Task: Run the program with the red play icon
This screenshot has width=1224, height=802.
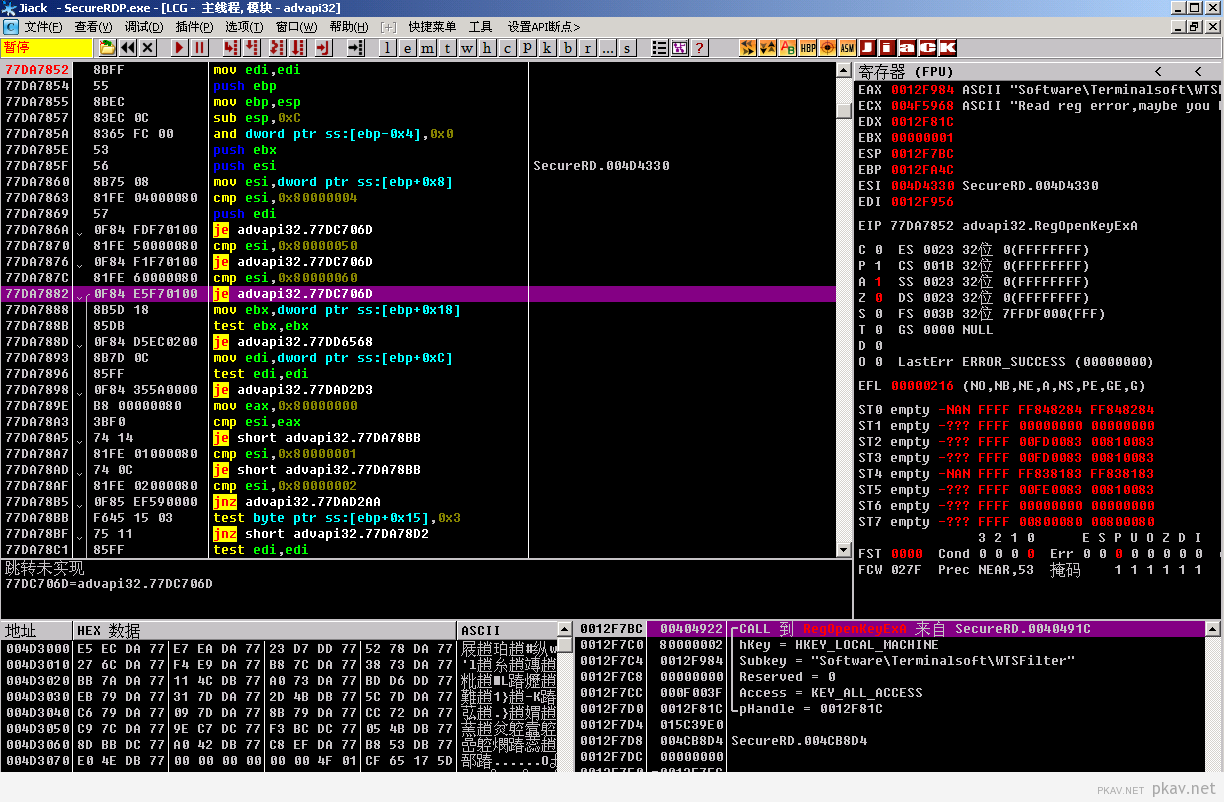Action: [179, 47]
